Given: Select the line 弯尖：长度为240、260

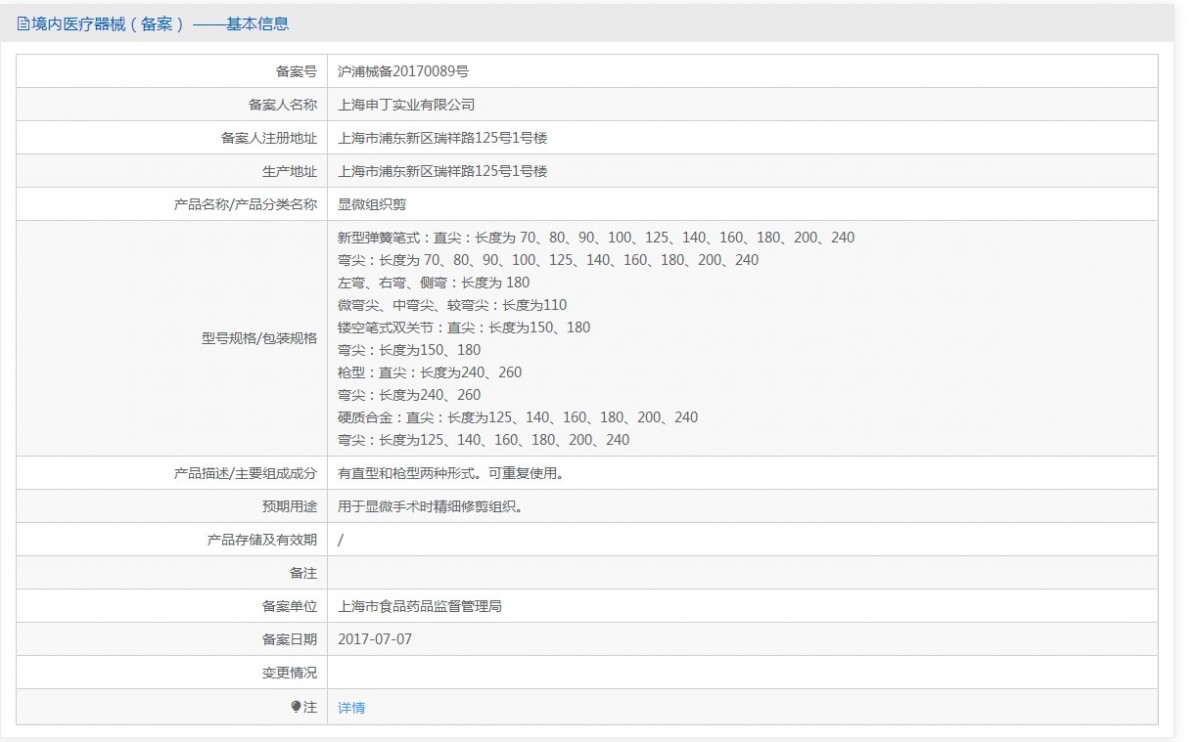Looking at the screenshot, I should click(x=410, y=395).
